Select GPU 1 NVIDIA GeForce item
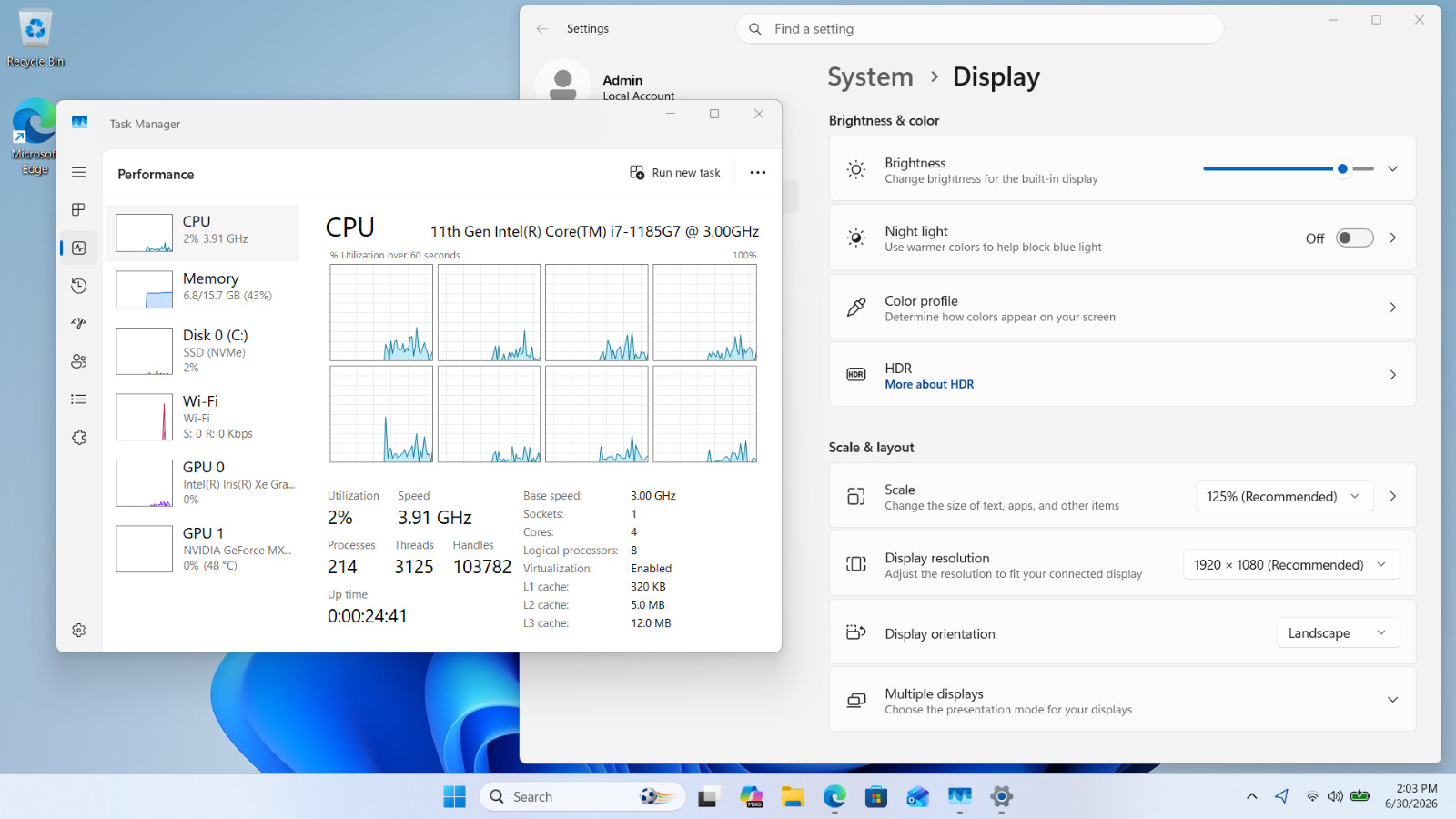The image size is (1456, 819). pyautogui.click(x=203, y=549)
